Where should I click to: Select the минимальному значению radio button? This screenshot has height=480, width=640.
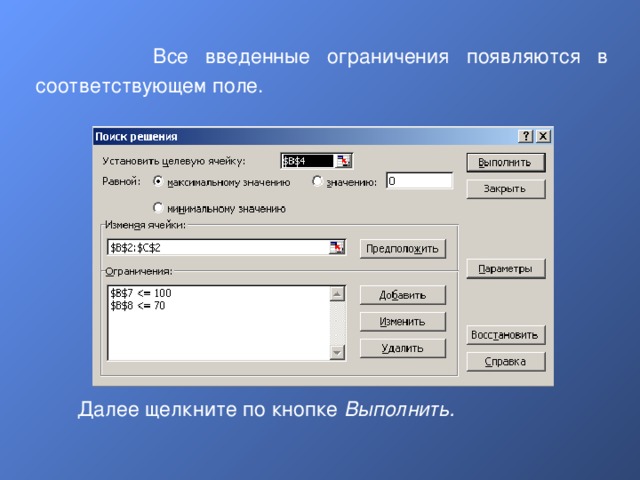coord(158,208)
